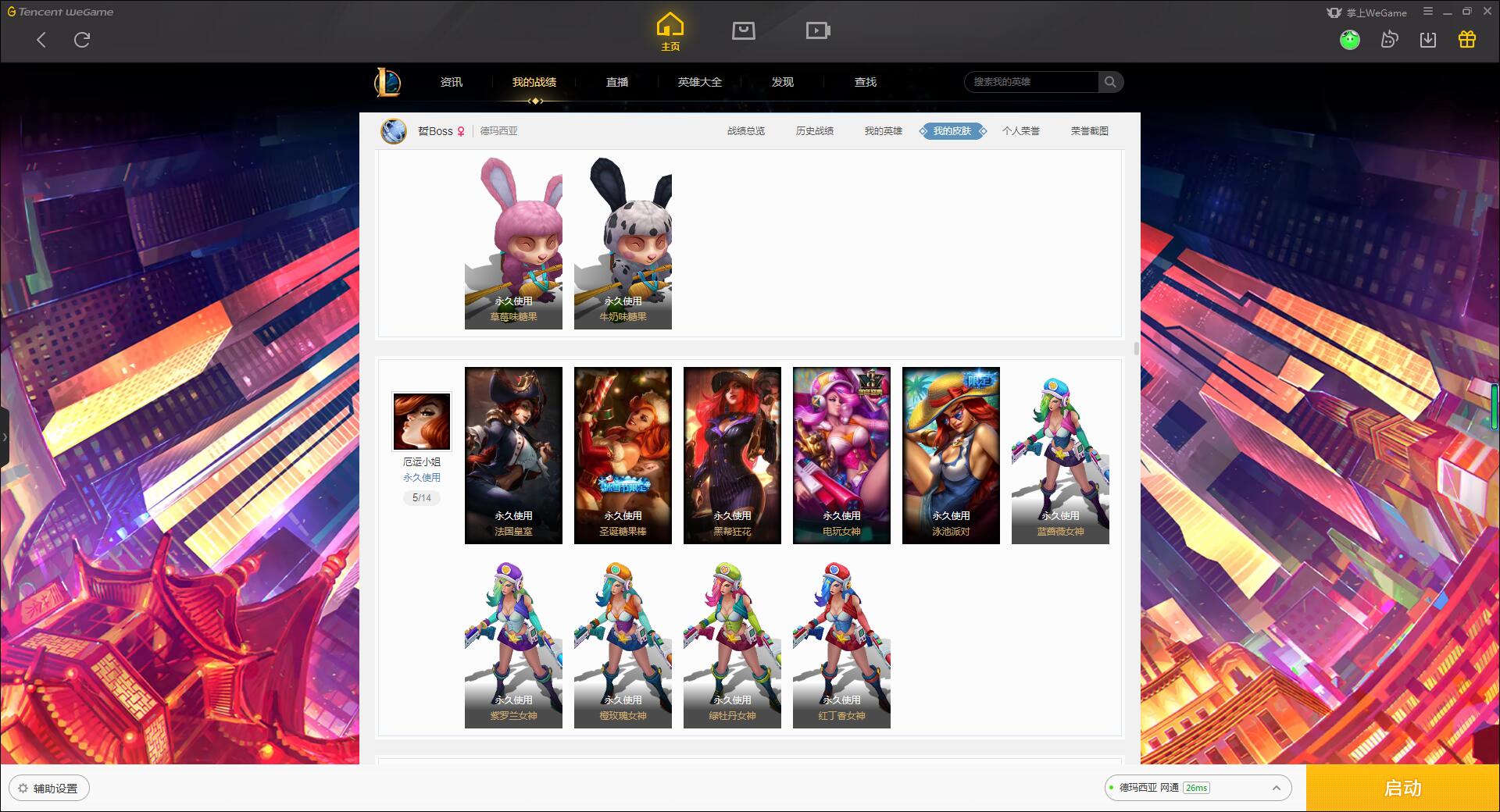The image size is (1500, 812).
Task: Open the 蓝蔷薇女神 chroma card
Action: (x=1060, y=455)
